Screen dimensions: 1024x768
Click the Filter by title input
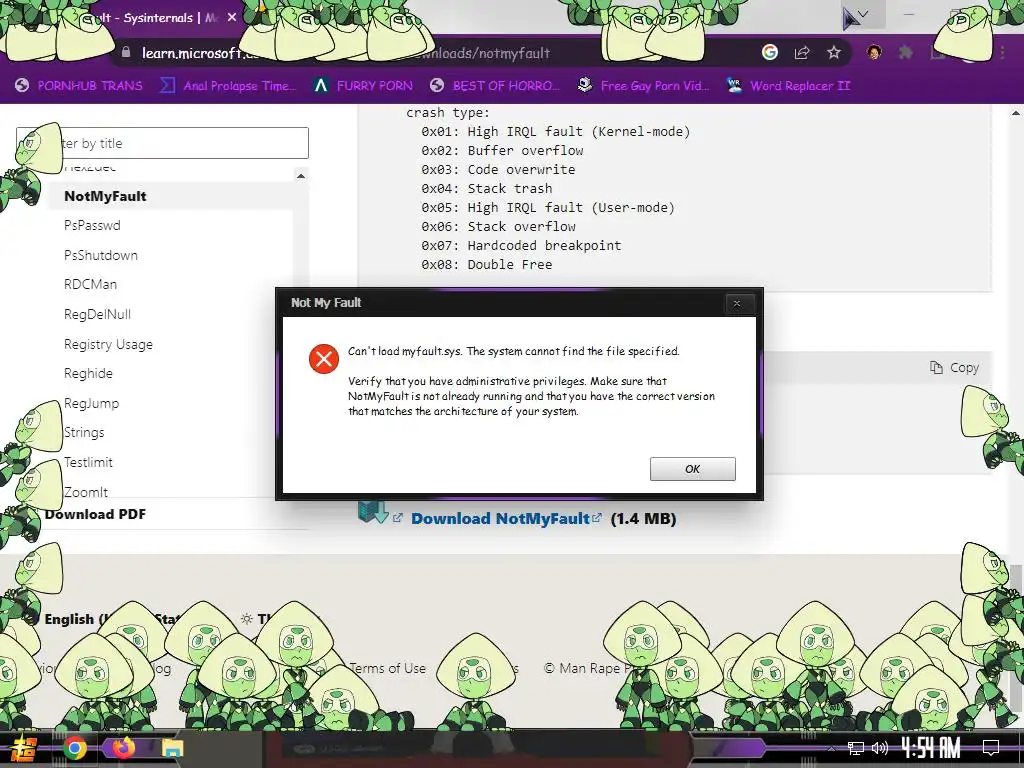[x=162, y=143]
